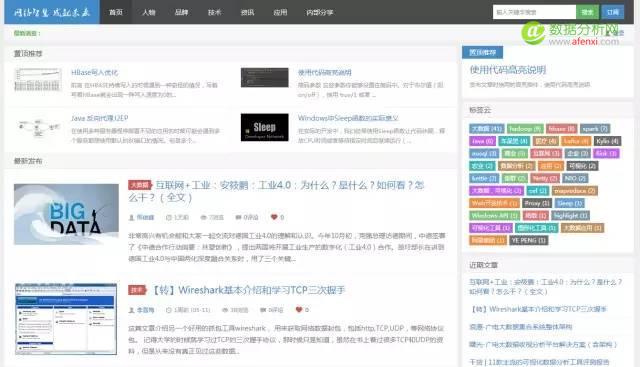Select the kettle tag in tag cloud
Image resolution: width=640 pixels, height=367 pixels.
pyautogui.click(x=484, y=178)
